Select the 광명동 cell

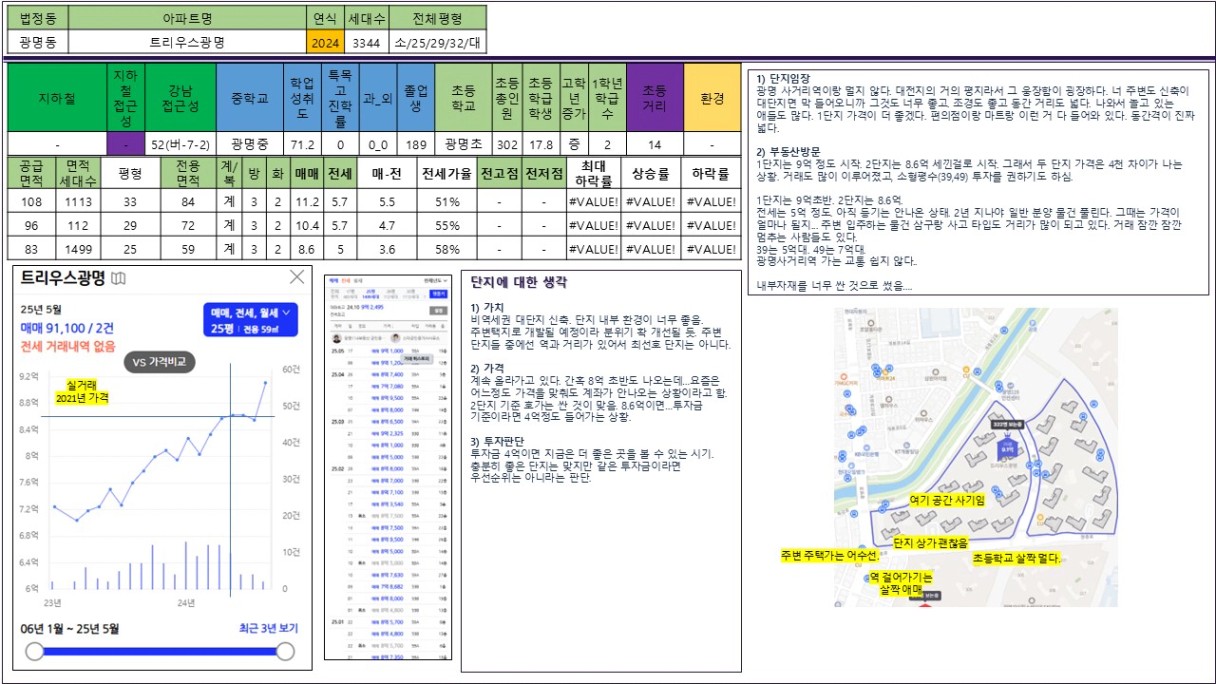[40, 42]
